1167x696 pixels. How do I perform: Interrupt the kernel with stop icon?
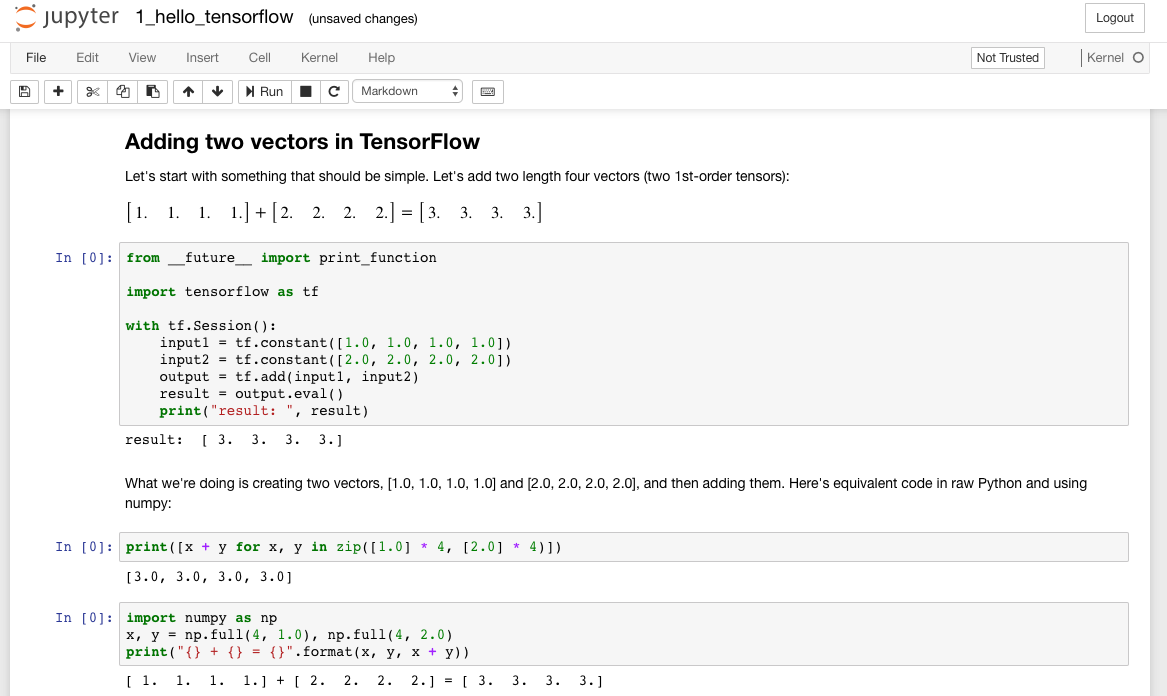tap(305, 92)
